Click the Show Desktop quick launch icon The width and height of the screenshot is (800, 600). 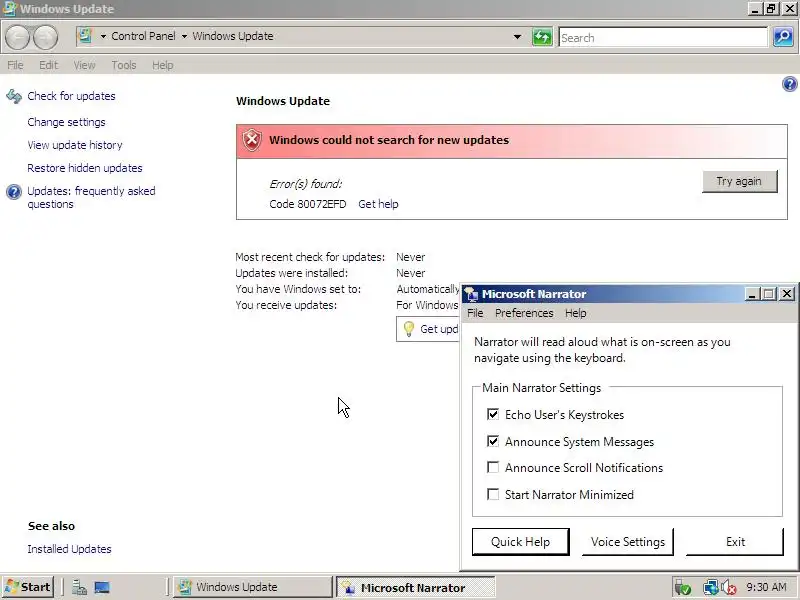102,587
